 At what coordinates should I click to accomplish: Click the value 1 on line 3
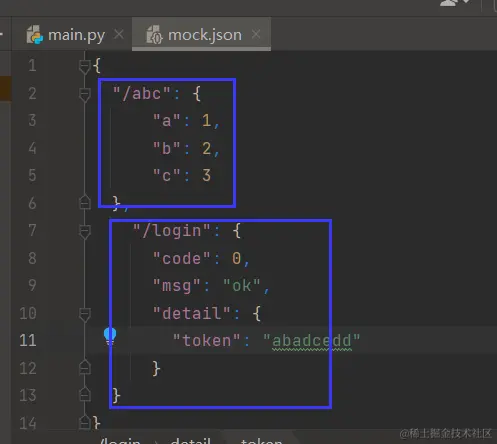206,120
